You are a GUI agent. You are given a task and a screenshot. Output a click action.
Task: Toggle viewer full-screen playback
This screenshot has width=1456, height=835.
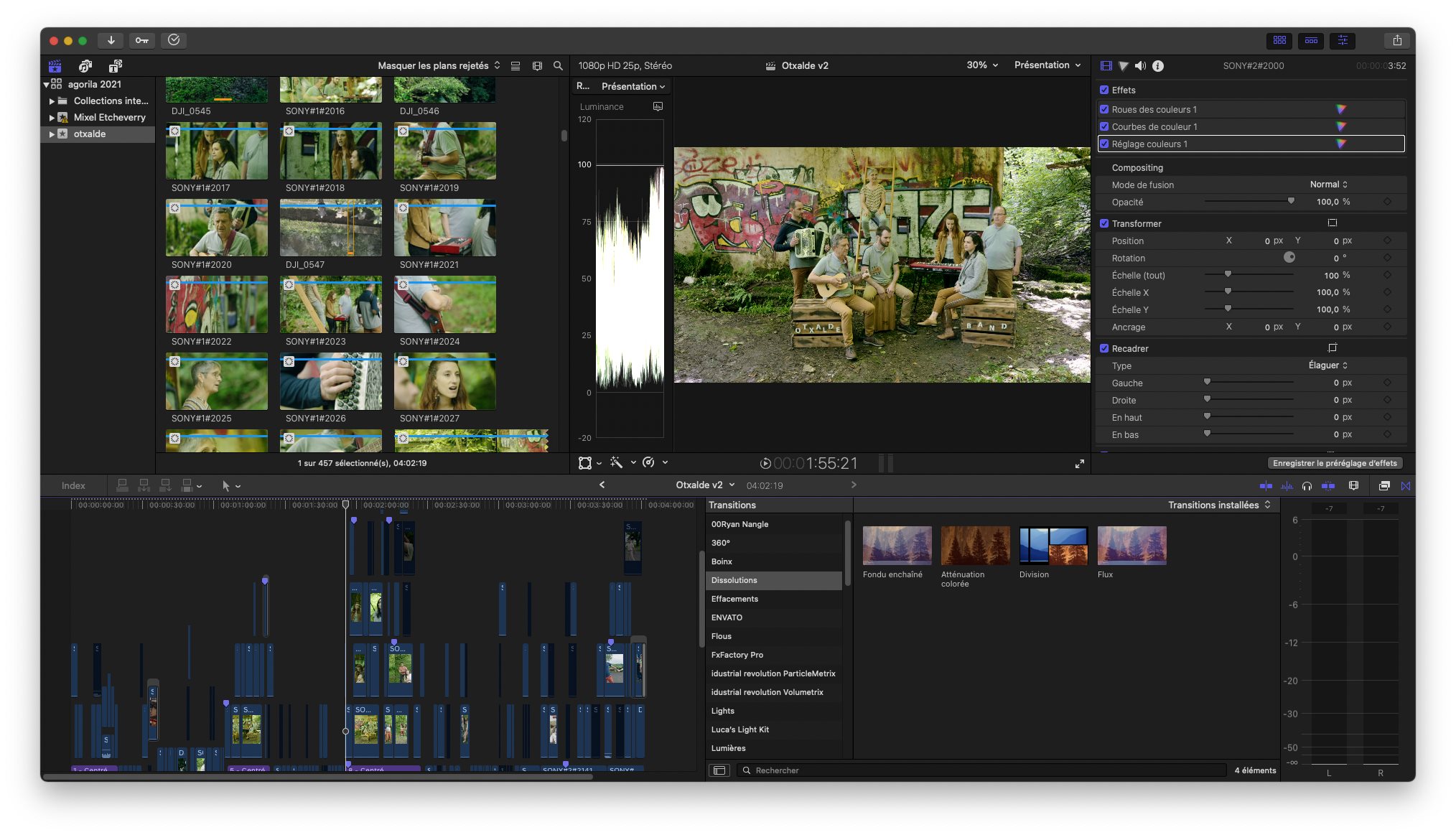click(1079, 464)
